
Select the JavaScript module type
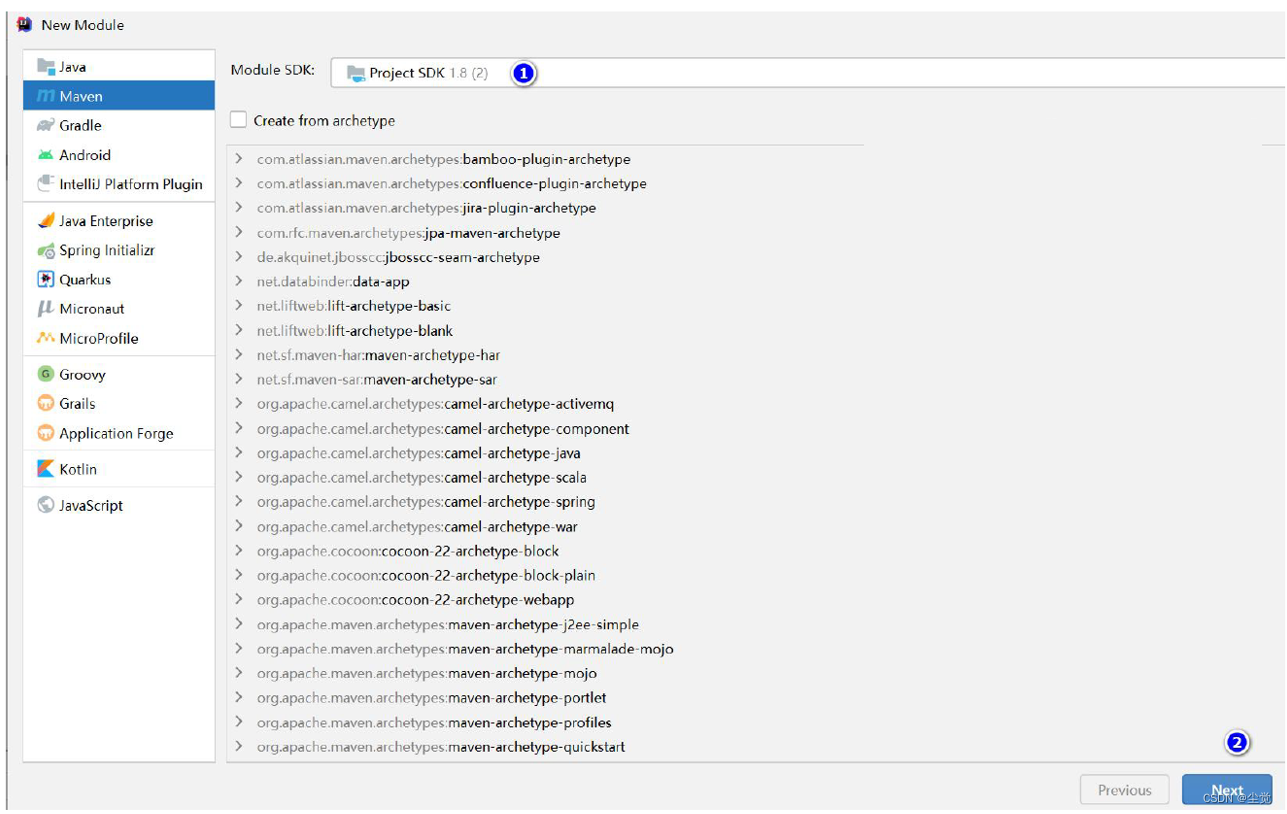click(90, 505)
